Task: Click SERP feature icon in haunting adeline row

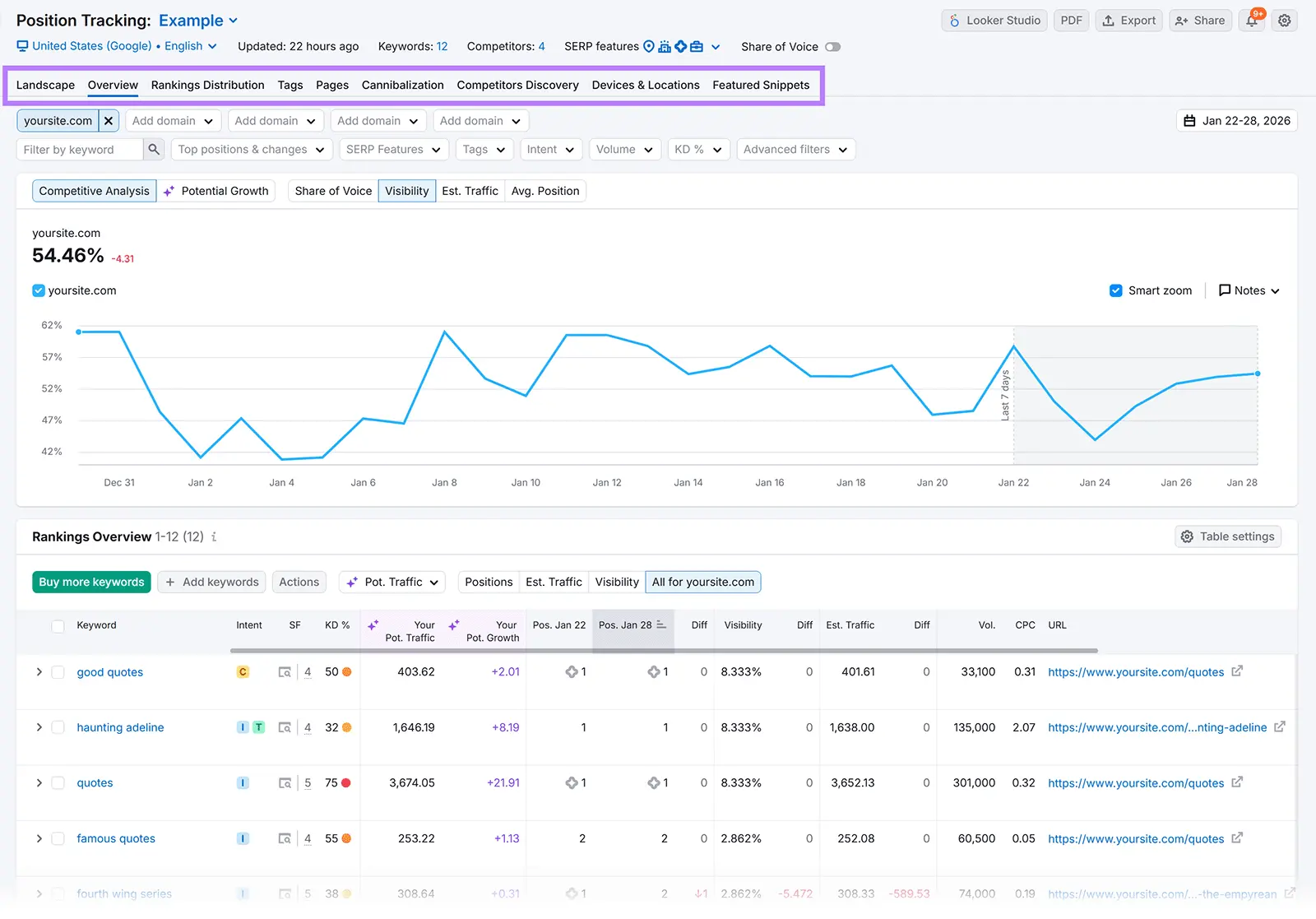Action: coord(285,727)
